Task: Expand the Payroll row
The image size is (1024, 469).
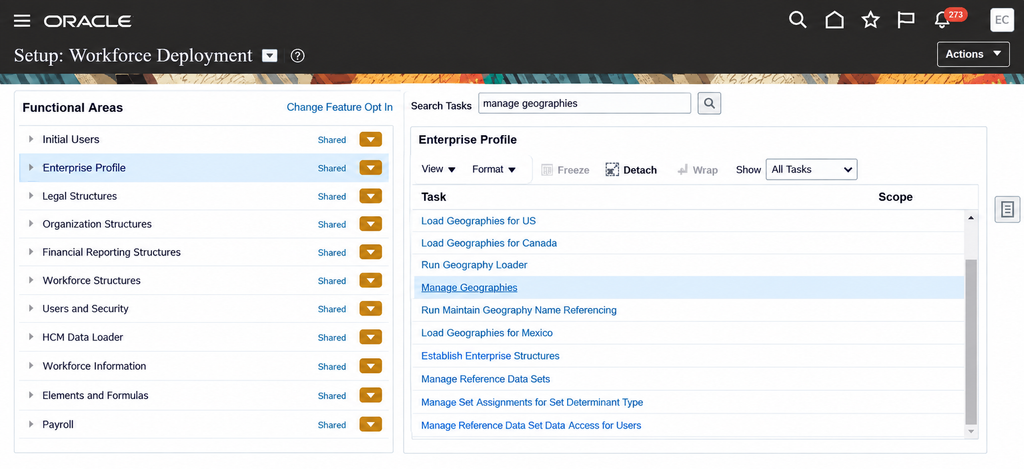Action: coord(31,423)
